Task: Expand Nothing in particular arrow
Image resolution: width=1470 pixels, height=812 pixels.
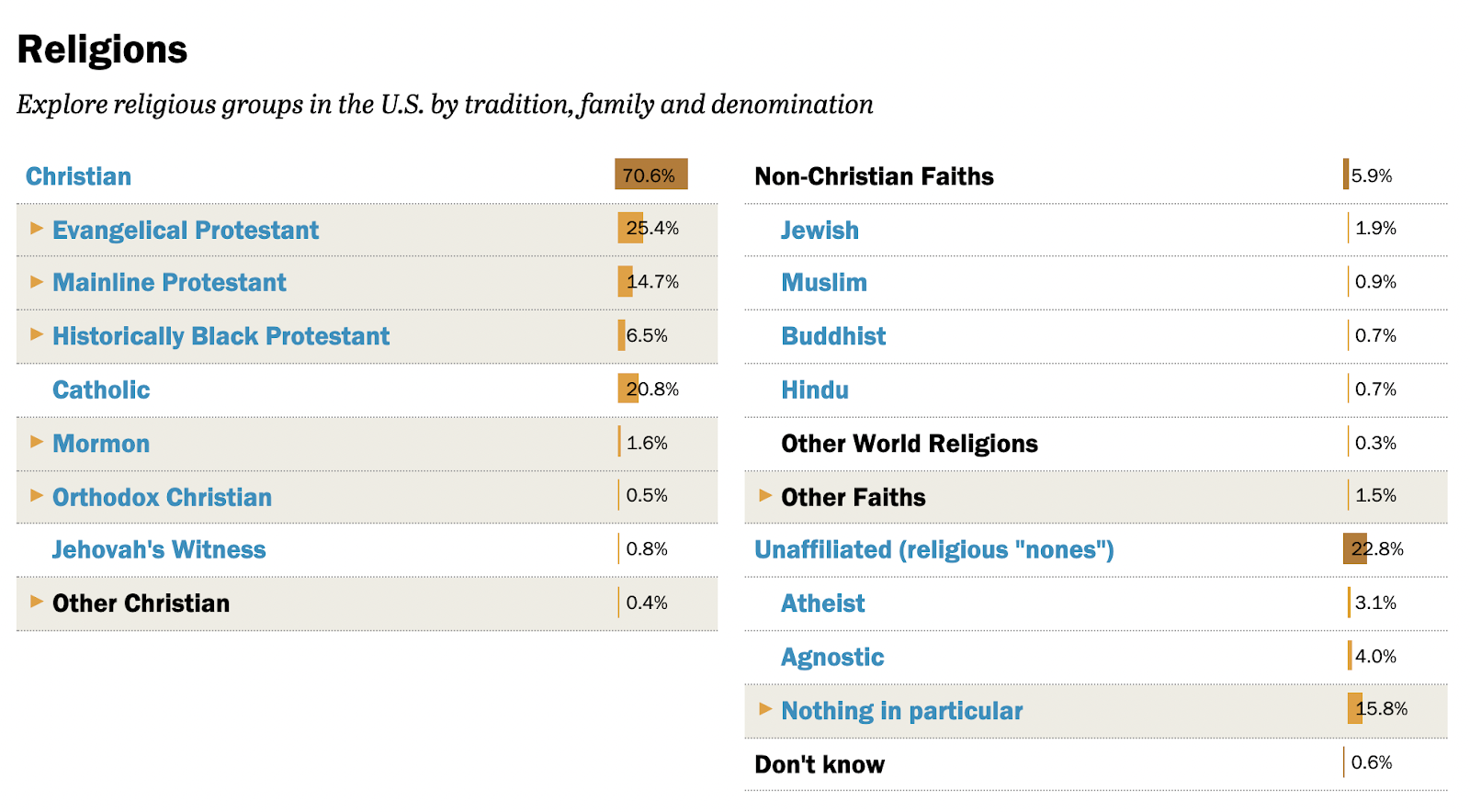Action: point(765,709)
